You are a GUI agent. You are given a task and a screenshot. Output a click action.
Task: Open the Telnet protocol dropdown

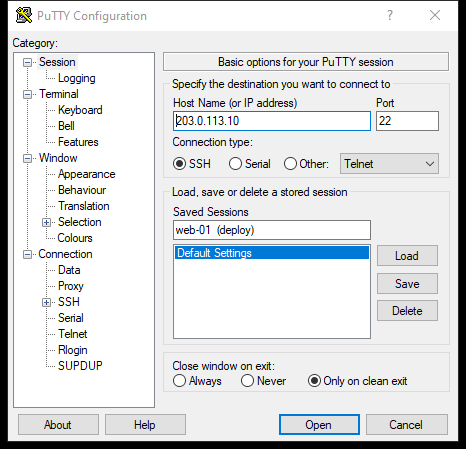[389, 164]
